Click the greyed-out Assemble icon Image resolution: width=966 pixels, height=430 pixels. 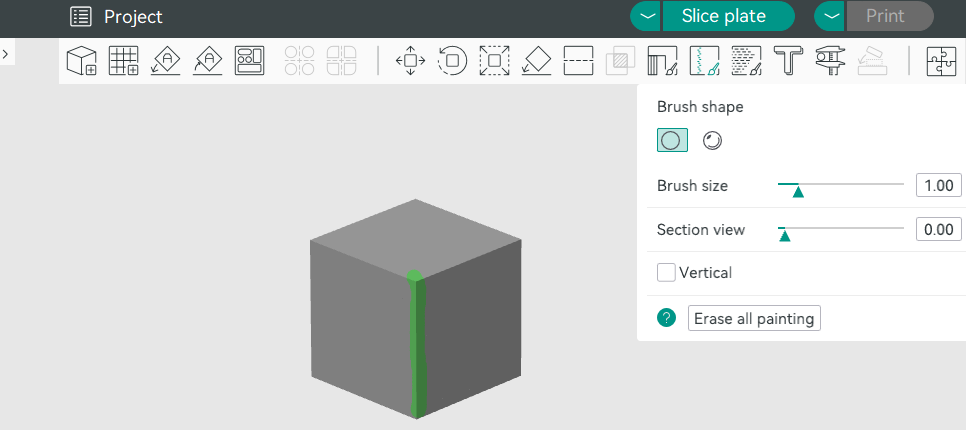[872, 61]
